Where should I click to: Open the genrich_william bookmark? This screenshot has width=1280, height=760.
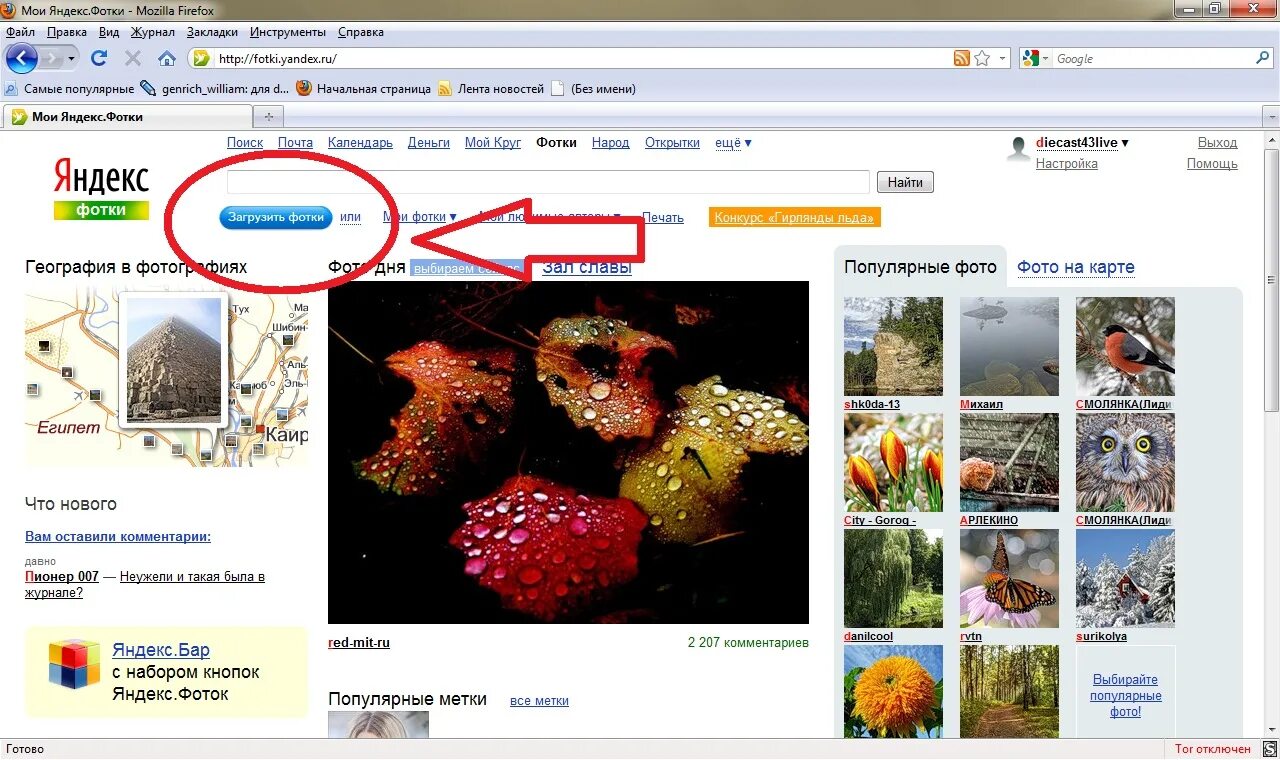click(215, 88)
